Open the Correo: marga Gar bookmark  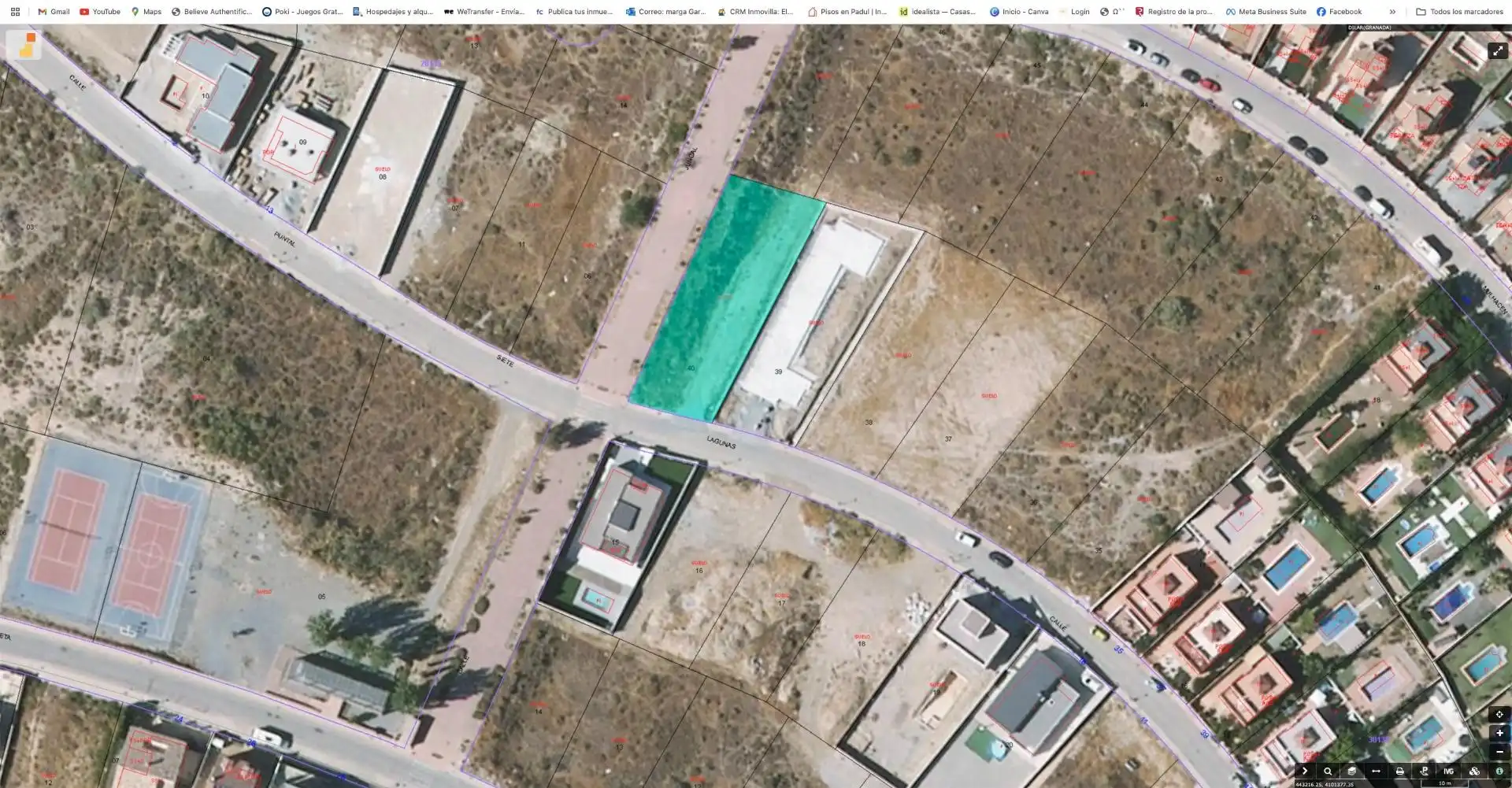(665, 12)
